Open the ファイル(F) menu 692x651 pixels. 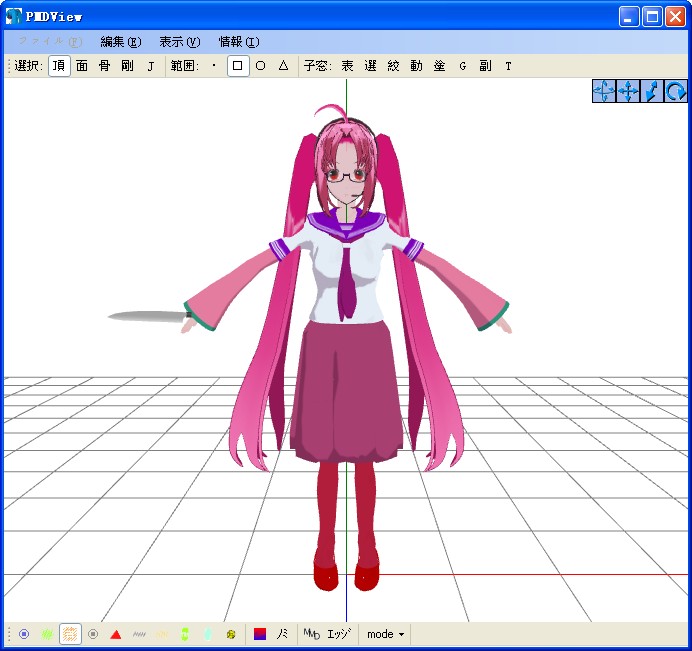50,42
